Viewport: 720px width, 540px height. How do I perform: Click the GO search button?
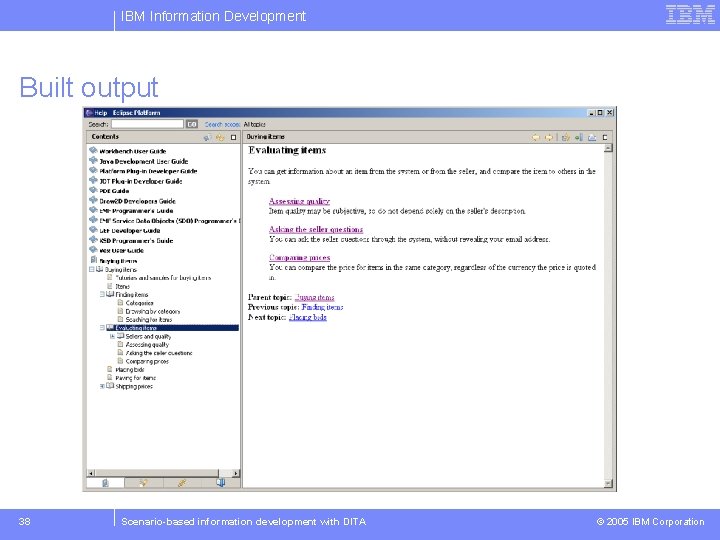click(191, 124)
